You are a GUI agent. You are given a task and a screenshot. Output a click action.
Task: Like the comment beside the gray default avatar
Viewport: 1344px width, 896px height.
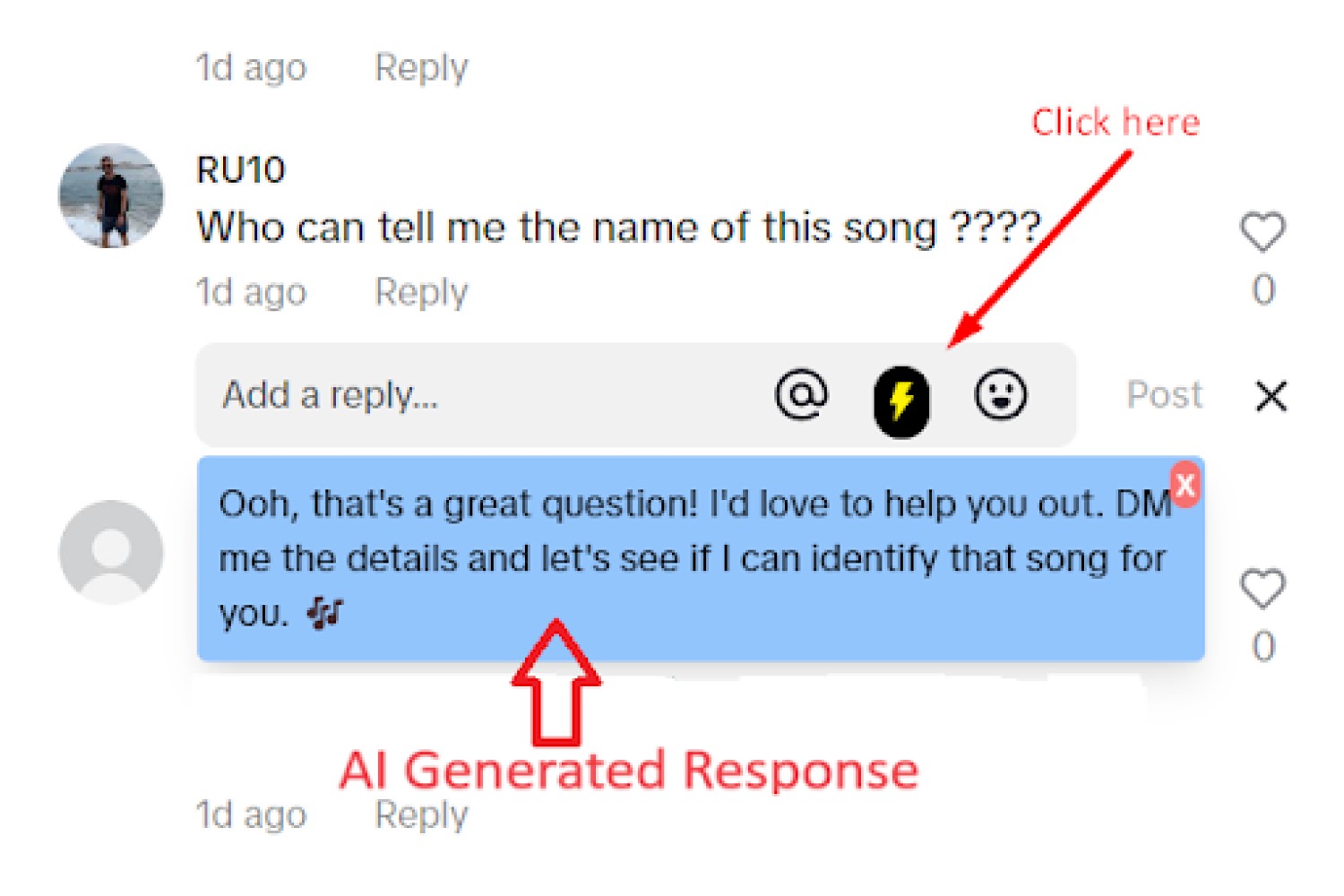click(1262, 589)
